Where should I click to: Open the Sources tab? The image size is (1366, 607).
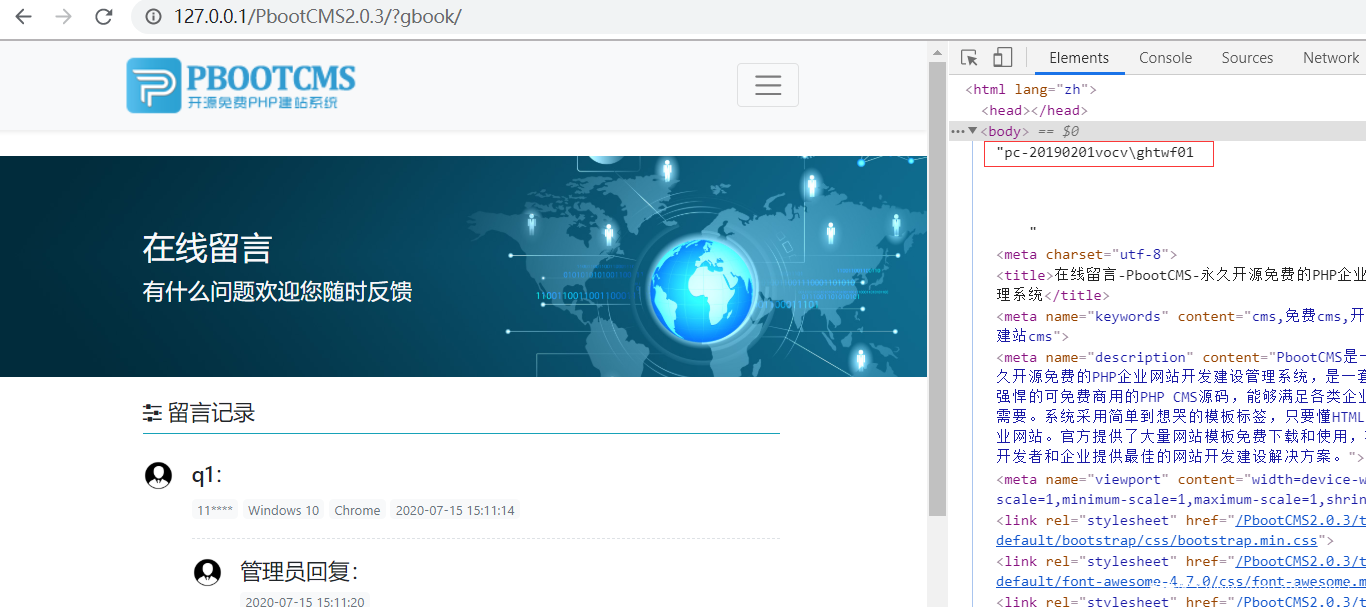click(x=1247, y=58)
